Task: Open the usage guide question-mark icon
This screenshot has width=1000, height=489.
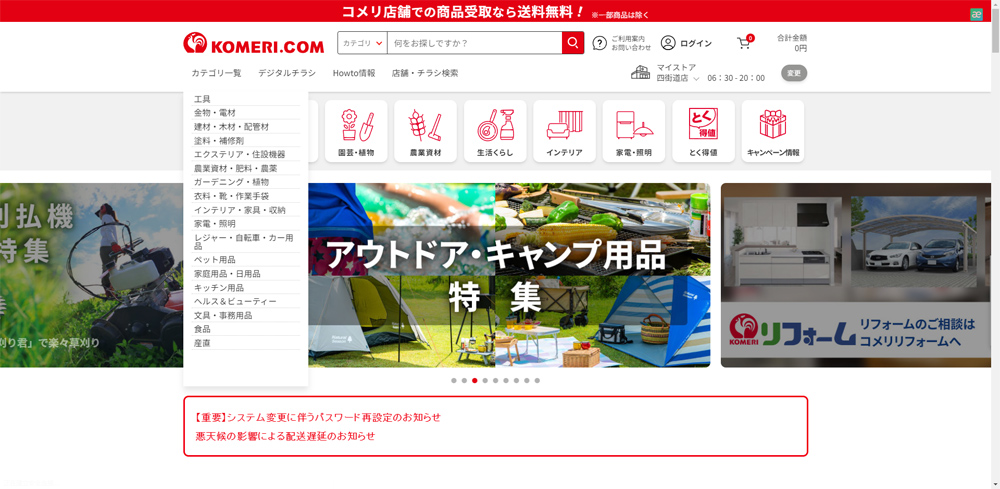Action: coord(600,43)
